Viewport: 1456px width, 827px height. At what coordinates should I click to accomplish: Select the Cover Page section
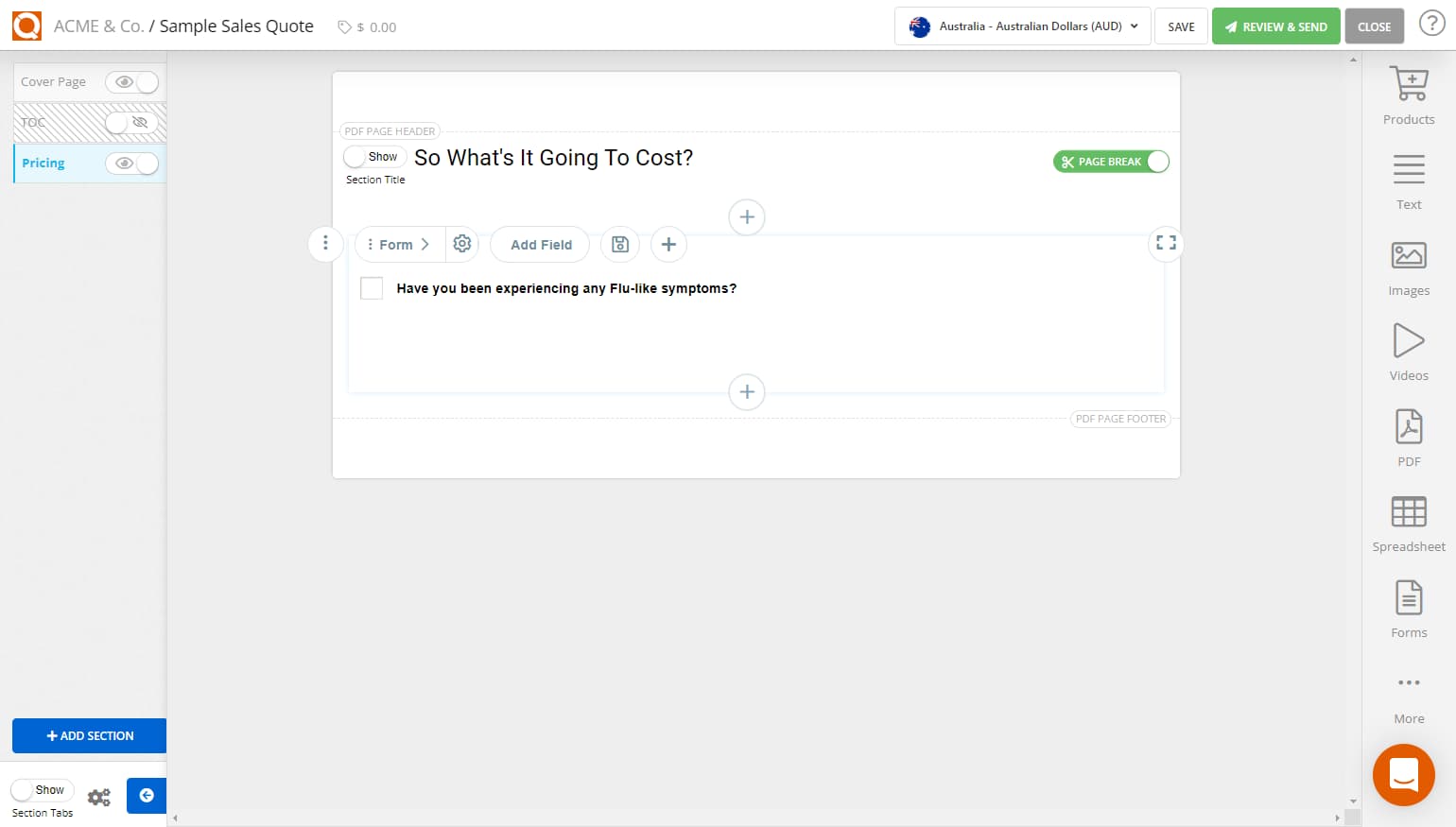point(53,81)
